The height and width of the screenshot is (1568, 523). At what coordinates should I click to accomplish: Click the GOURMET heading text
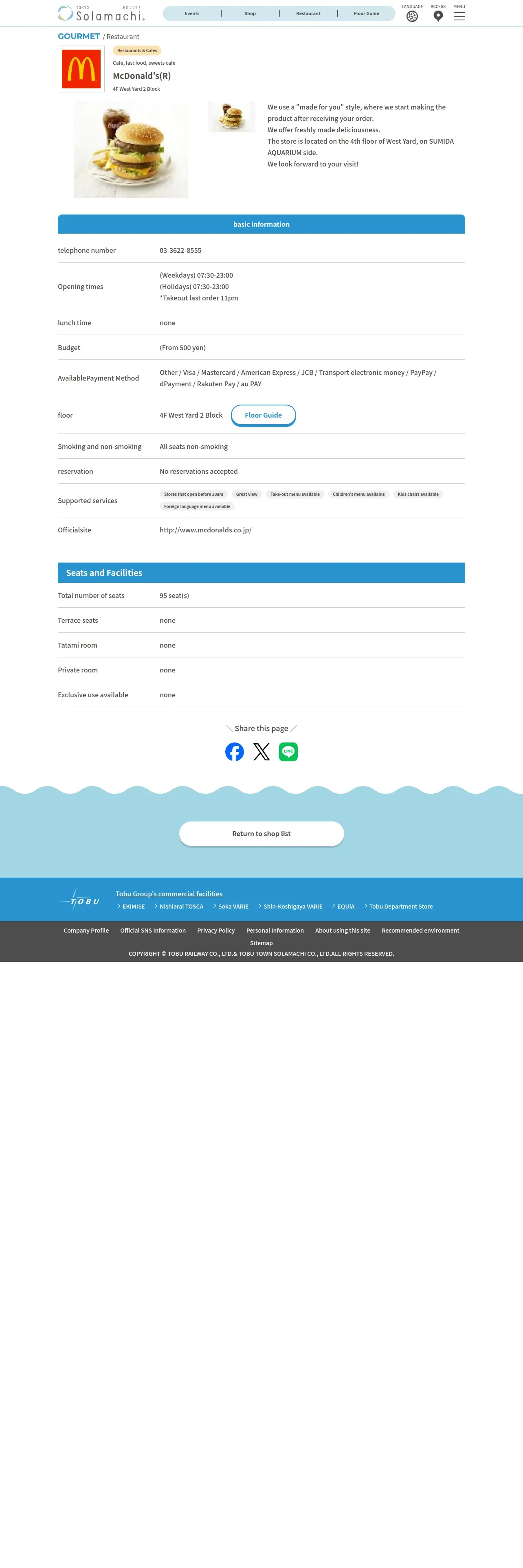click(79, 37)
